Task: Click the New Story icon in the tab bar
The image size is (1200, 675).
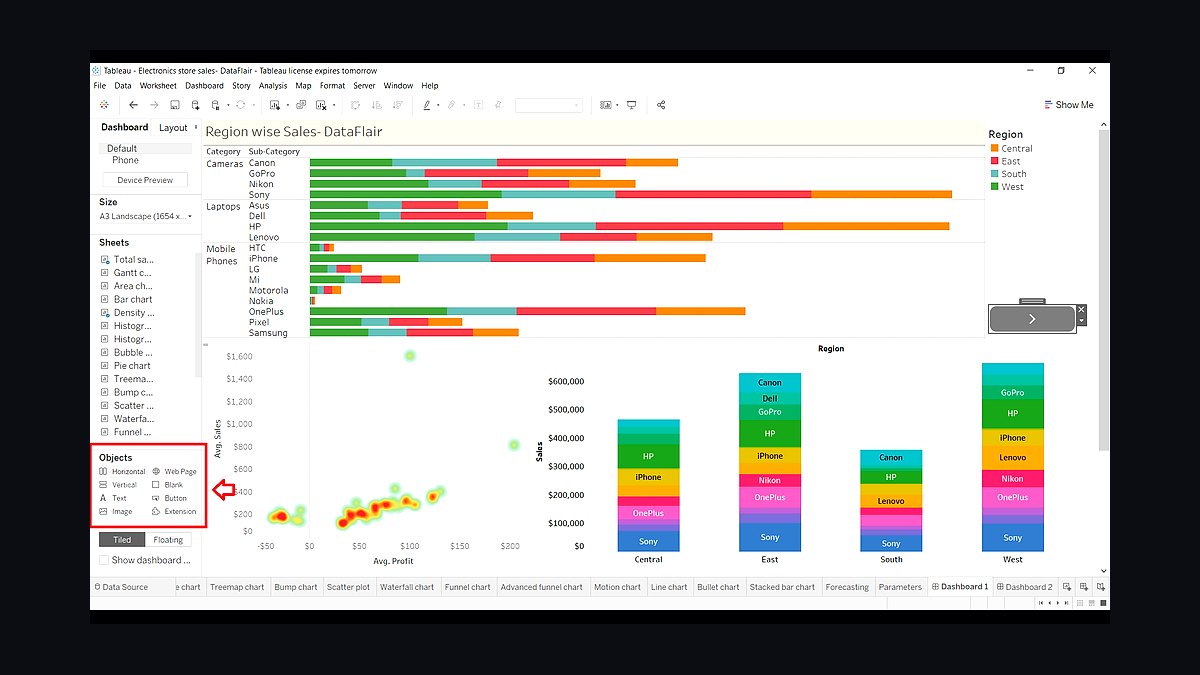Action: 1101,587
